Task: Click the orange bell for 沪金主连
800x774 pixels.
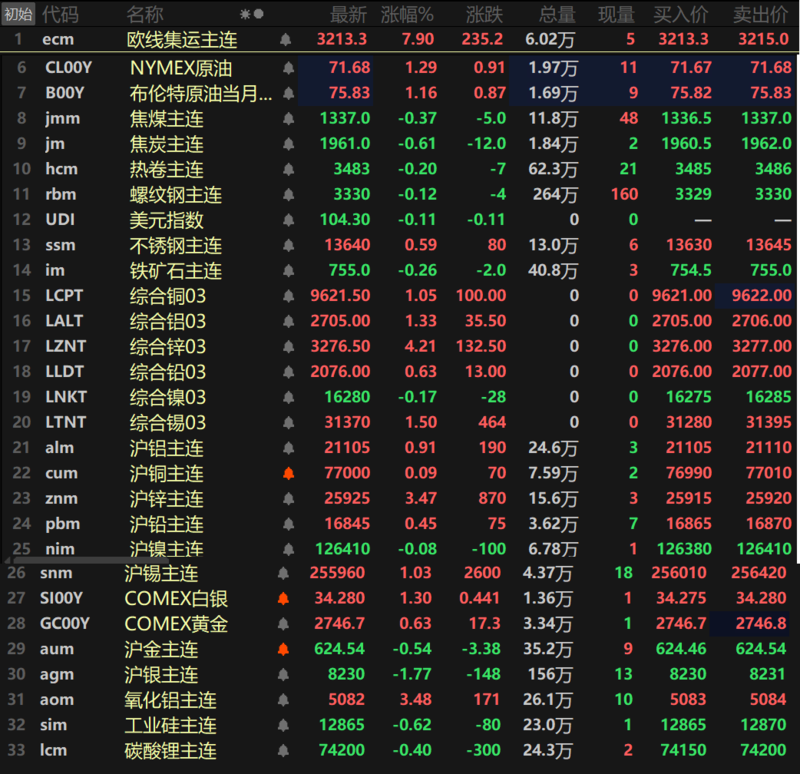Action: (x=283, y=649)
